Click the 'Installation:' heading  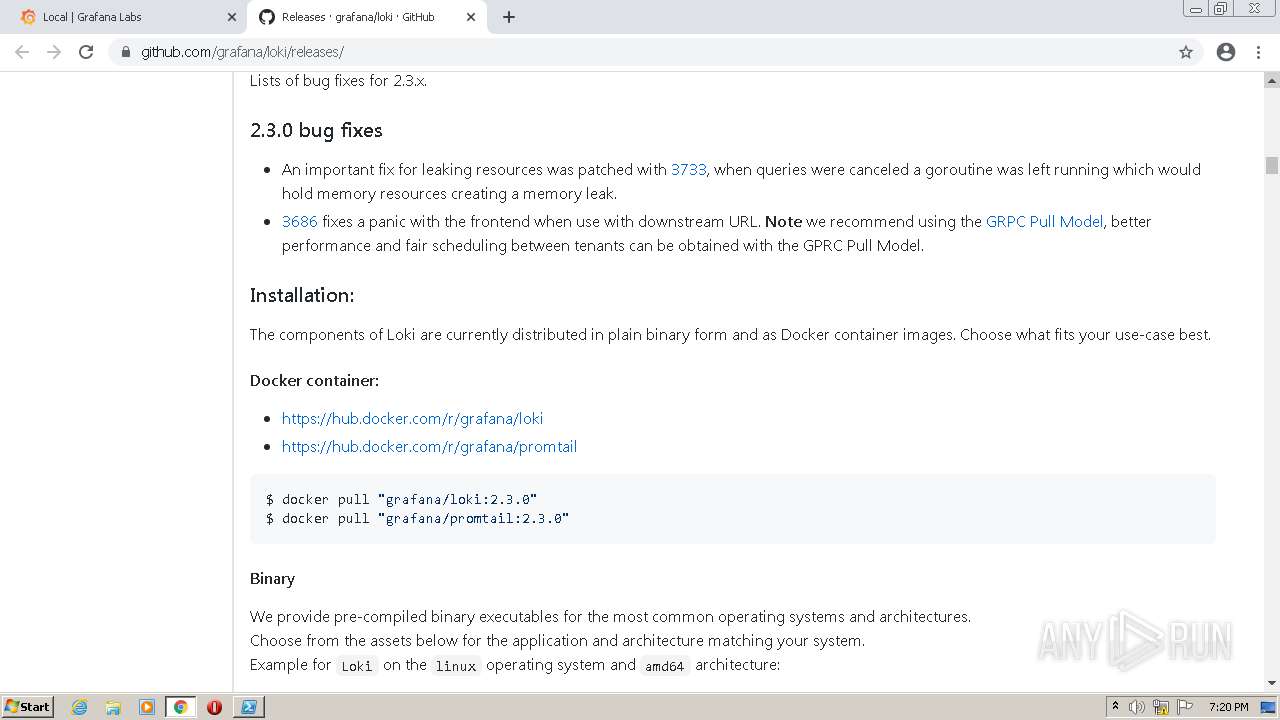tap(302, 295)
